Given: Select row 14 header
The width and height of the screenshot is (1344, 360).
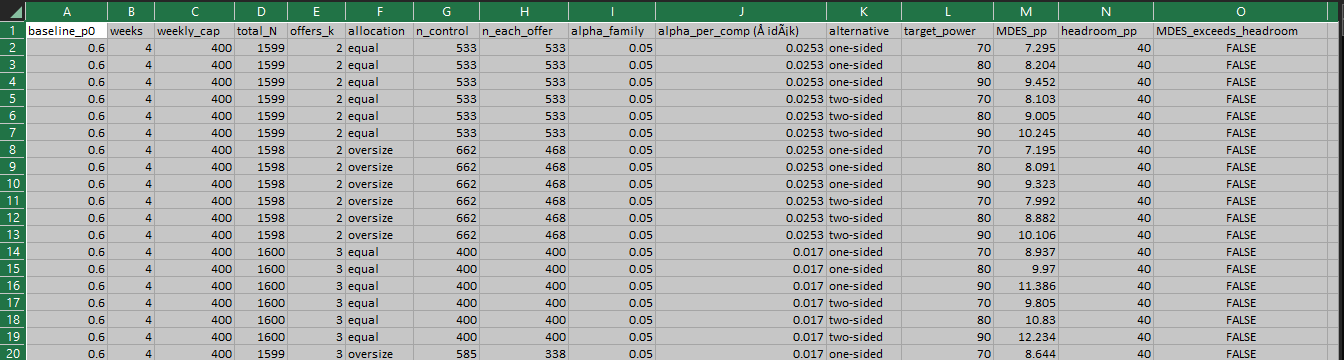Looking at the screenshot, I should (12, 252).
